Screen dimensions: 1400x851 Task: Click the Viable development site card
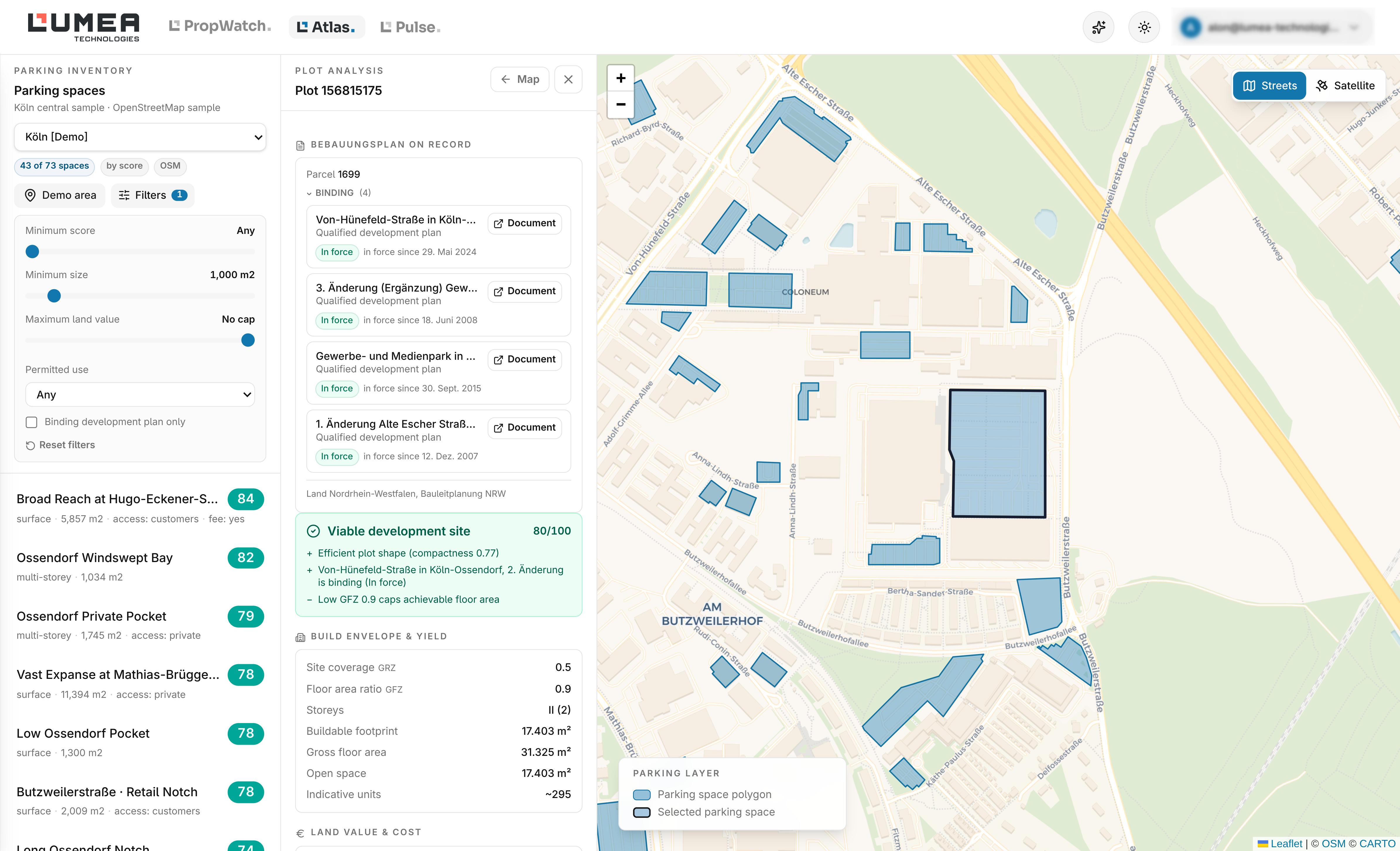pyautogui.click(x=439, y=565)
